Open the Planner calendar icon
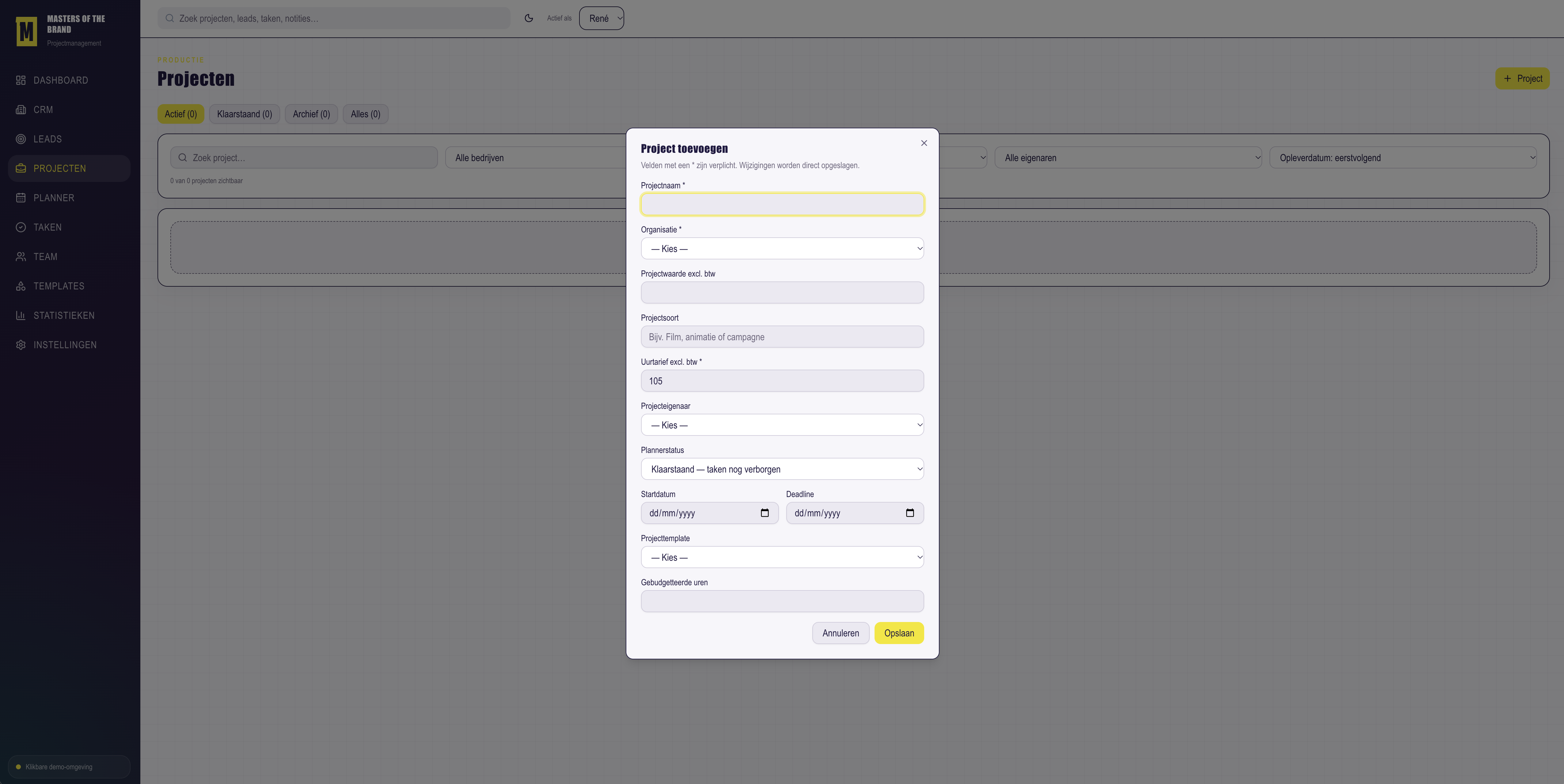The width and height of the screenshot is (1564, 784). (x=21, y=198)
